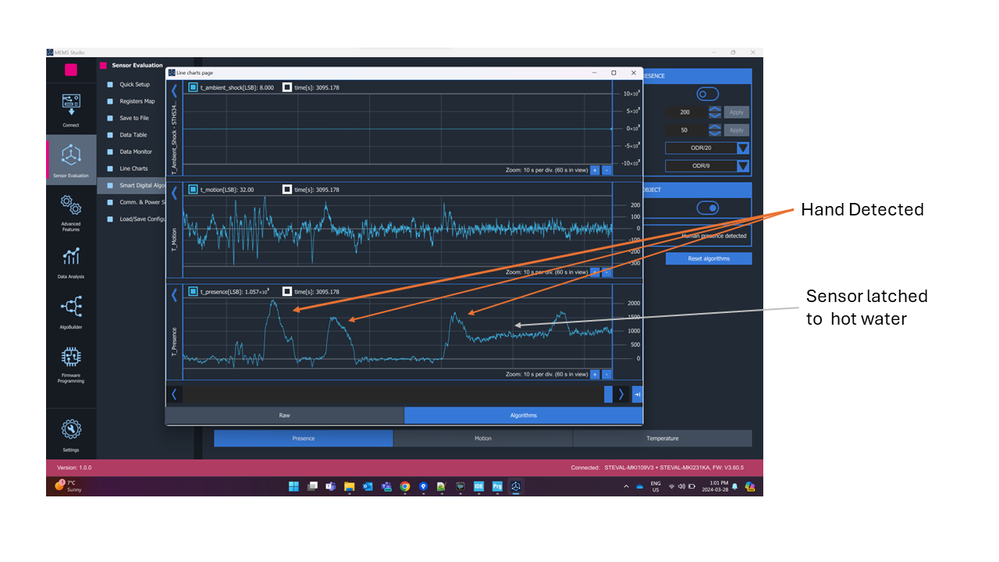Zoom in on t_presence chart with plus
Screen dimensions: 999x562
[594, 374]
